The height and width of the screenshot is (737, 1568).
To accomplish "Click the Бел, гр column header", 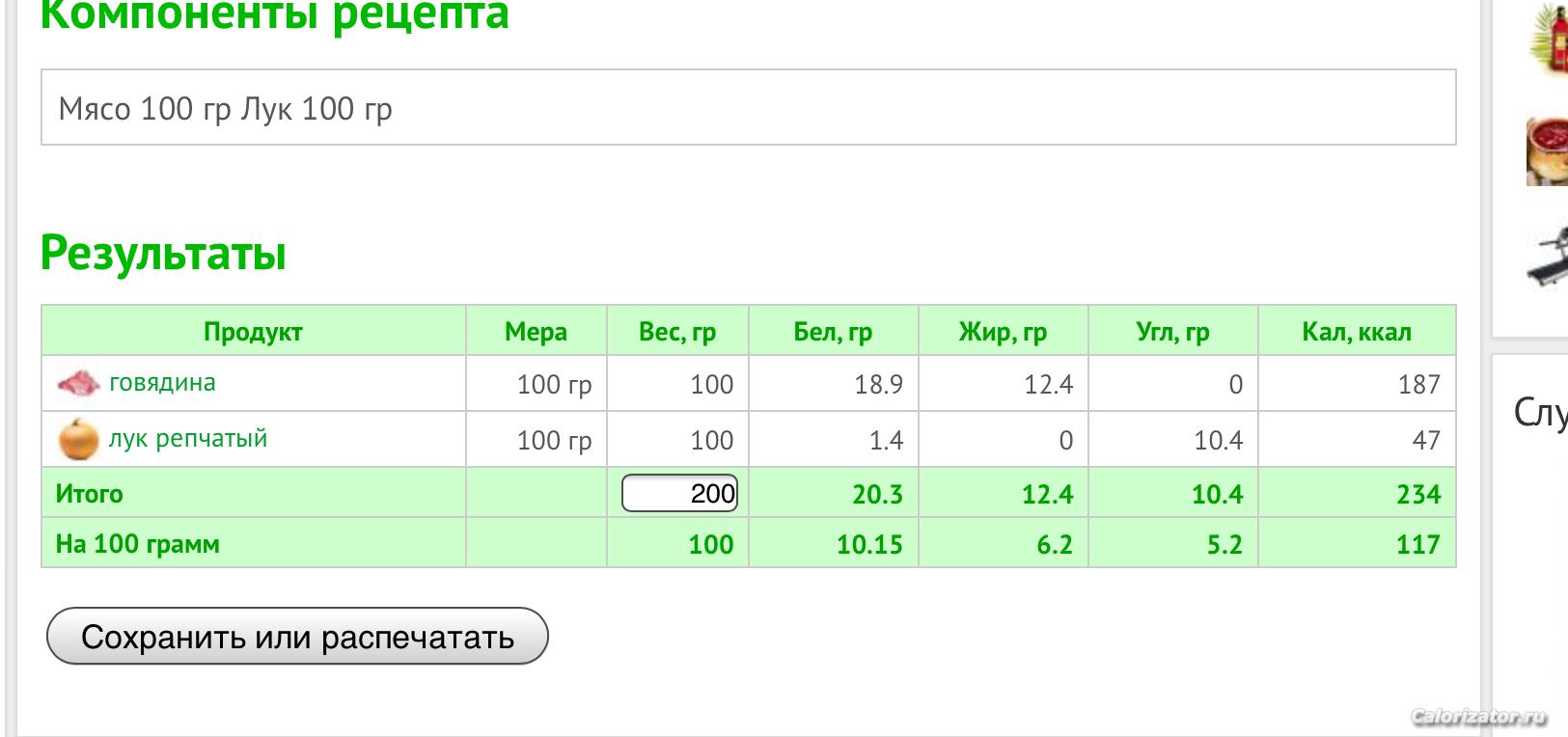I will pos(833,332).
